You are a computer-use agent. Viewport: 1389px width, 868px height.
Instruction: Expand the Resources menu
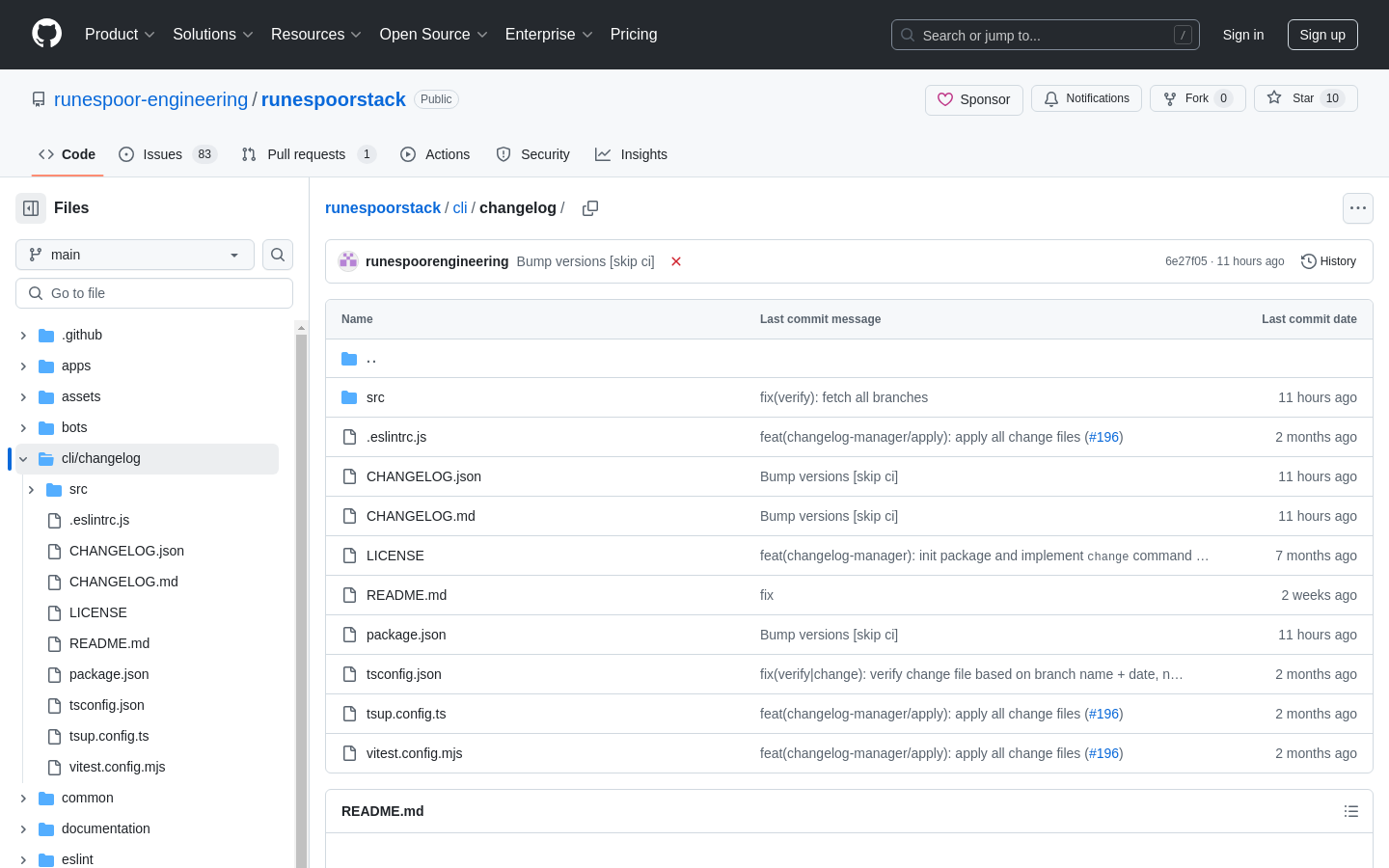tap(315, 35)
